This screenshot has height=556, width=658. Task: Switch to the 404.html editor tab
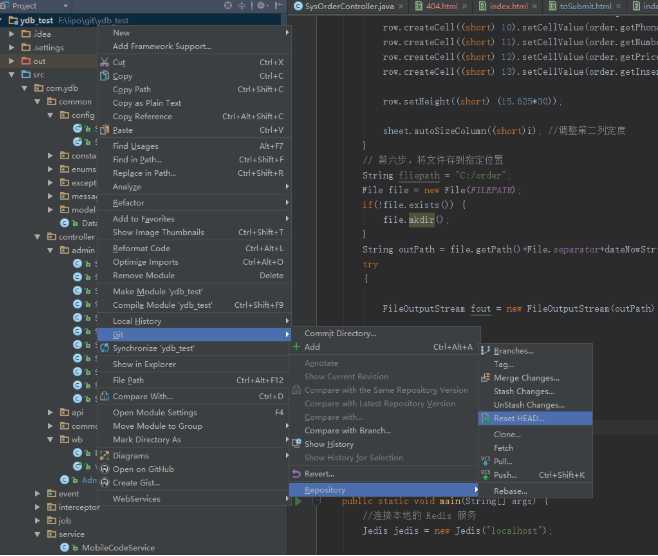point(441,6)
